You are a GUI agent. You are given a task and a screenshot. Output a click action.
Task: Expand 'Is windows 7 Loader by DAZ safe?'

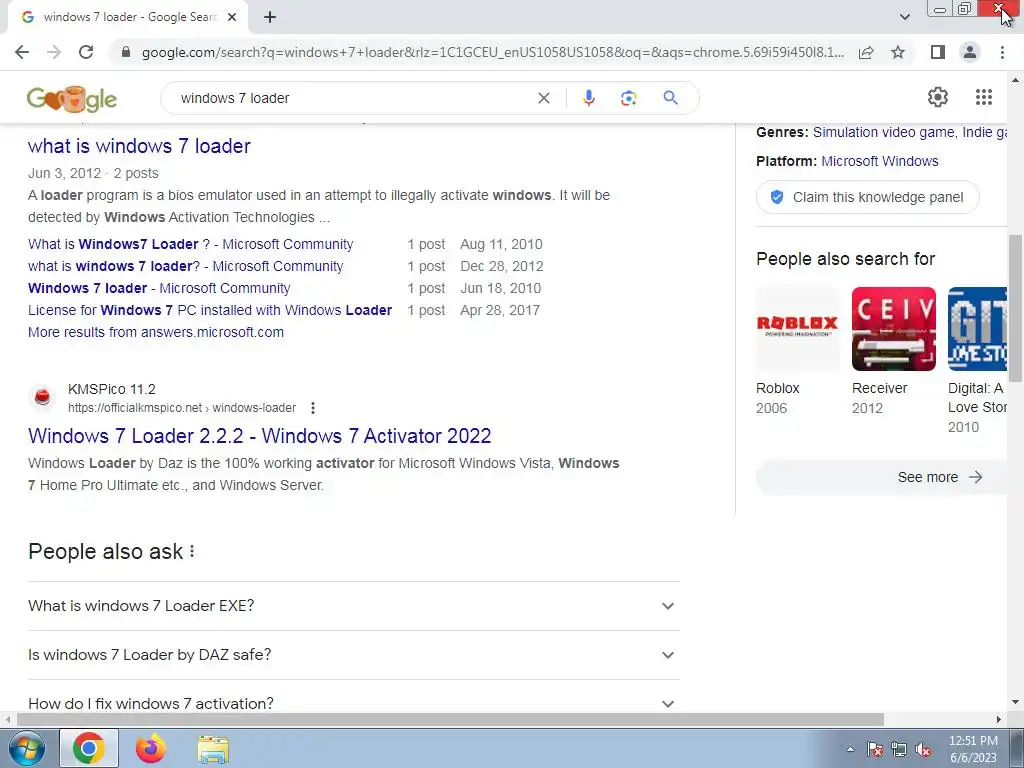tap(354, 655)
